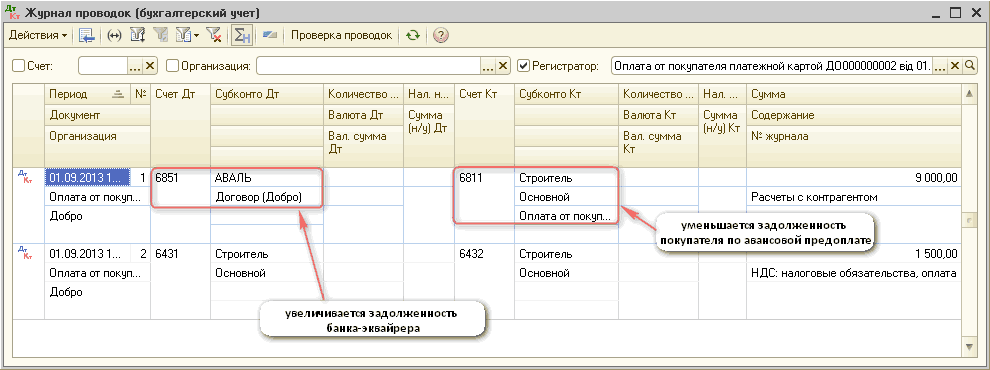Image resolution: width=990 pixels, height=370 pixels.
Task: Click the Субконто Кт column header
Action: 566,94
